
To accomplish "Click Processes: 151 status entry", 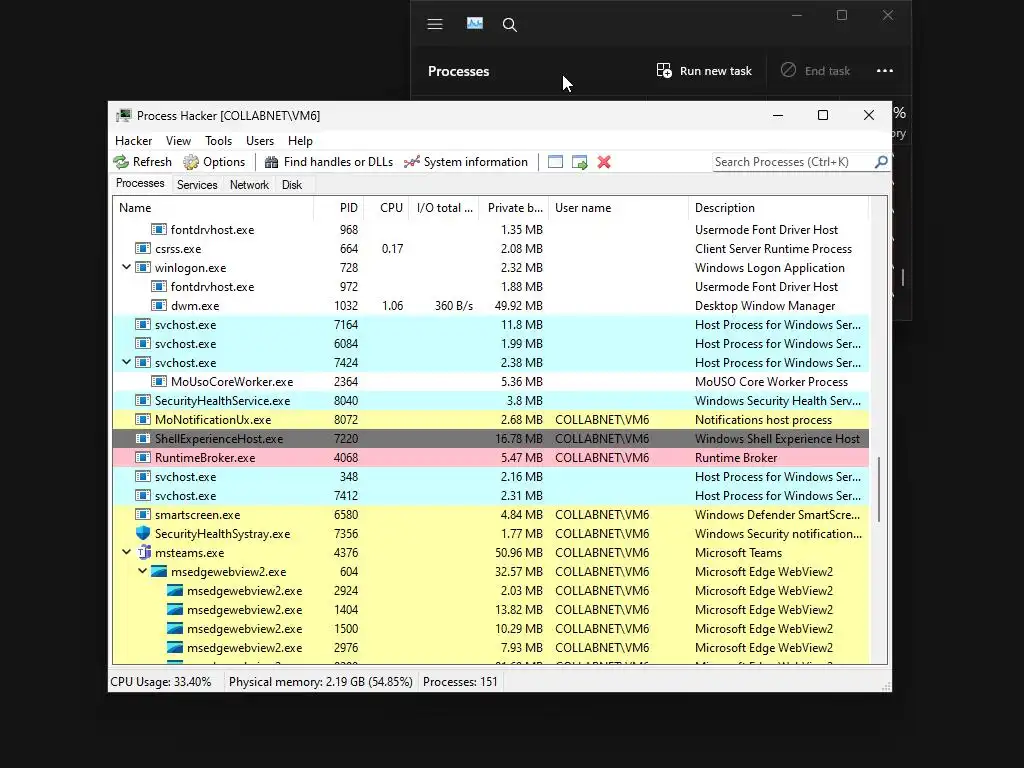I will coord(460,682).
